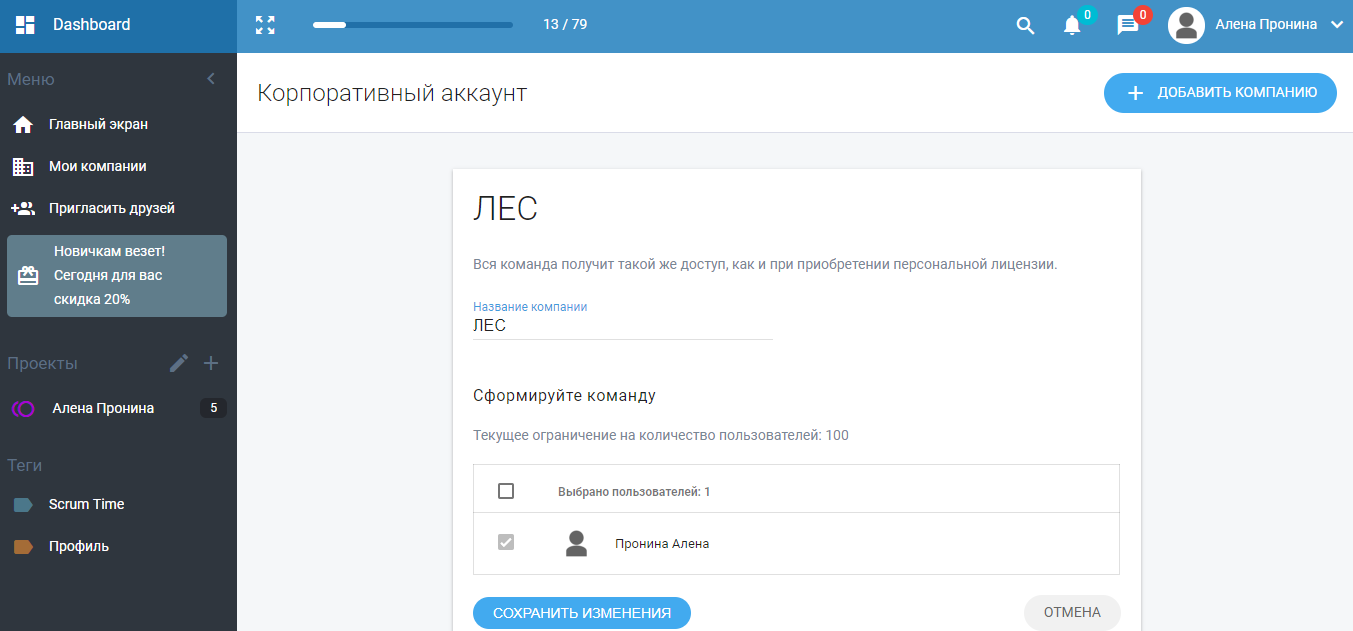This screenshot has height=631, width=1353.
Task: Toggle the Пронина Алена user checkbox
Action: tap(506, 543)
